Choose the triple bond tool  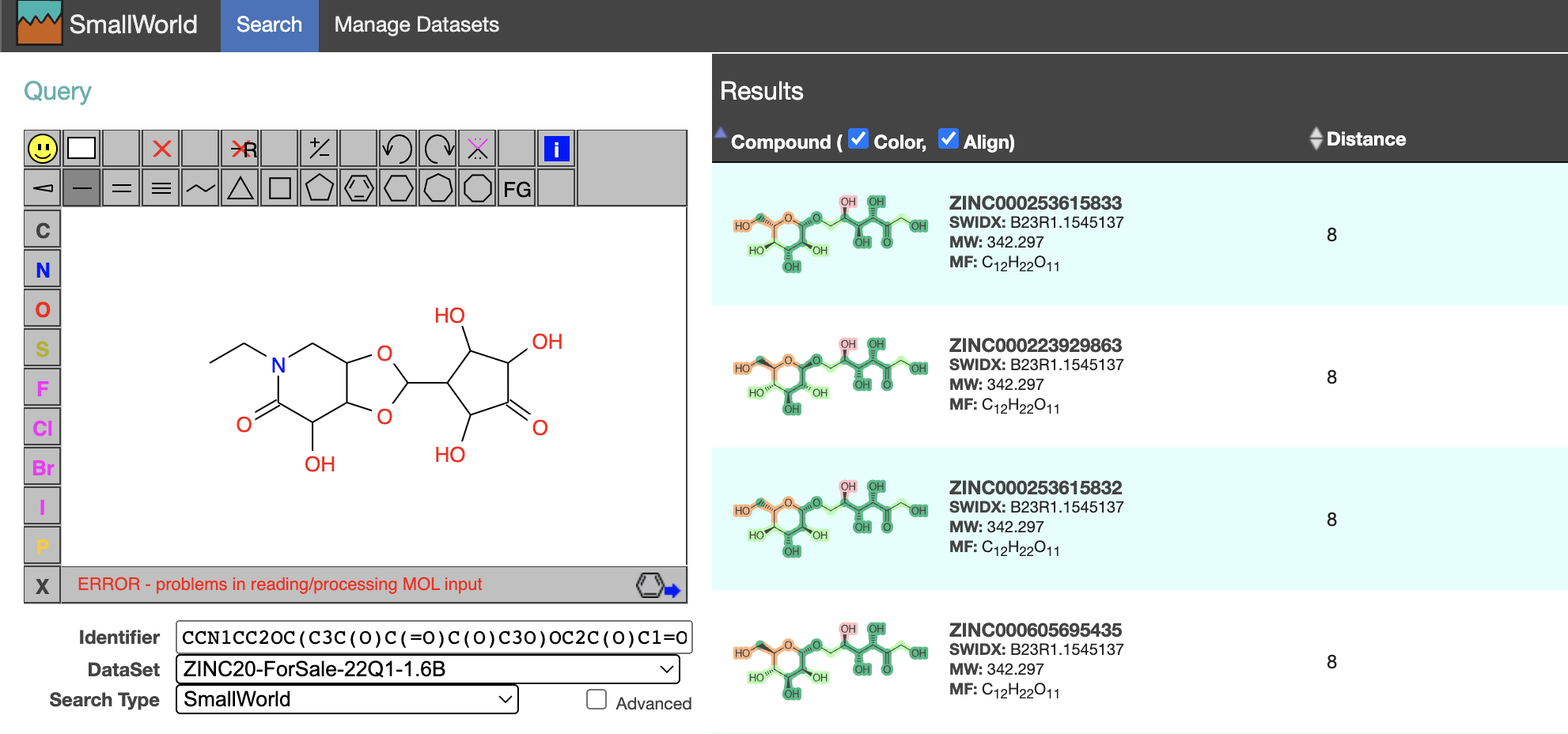[x=161, y=189]
